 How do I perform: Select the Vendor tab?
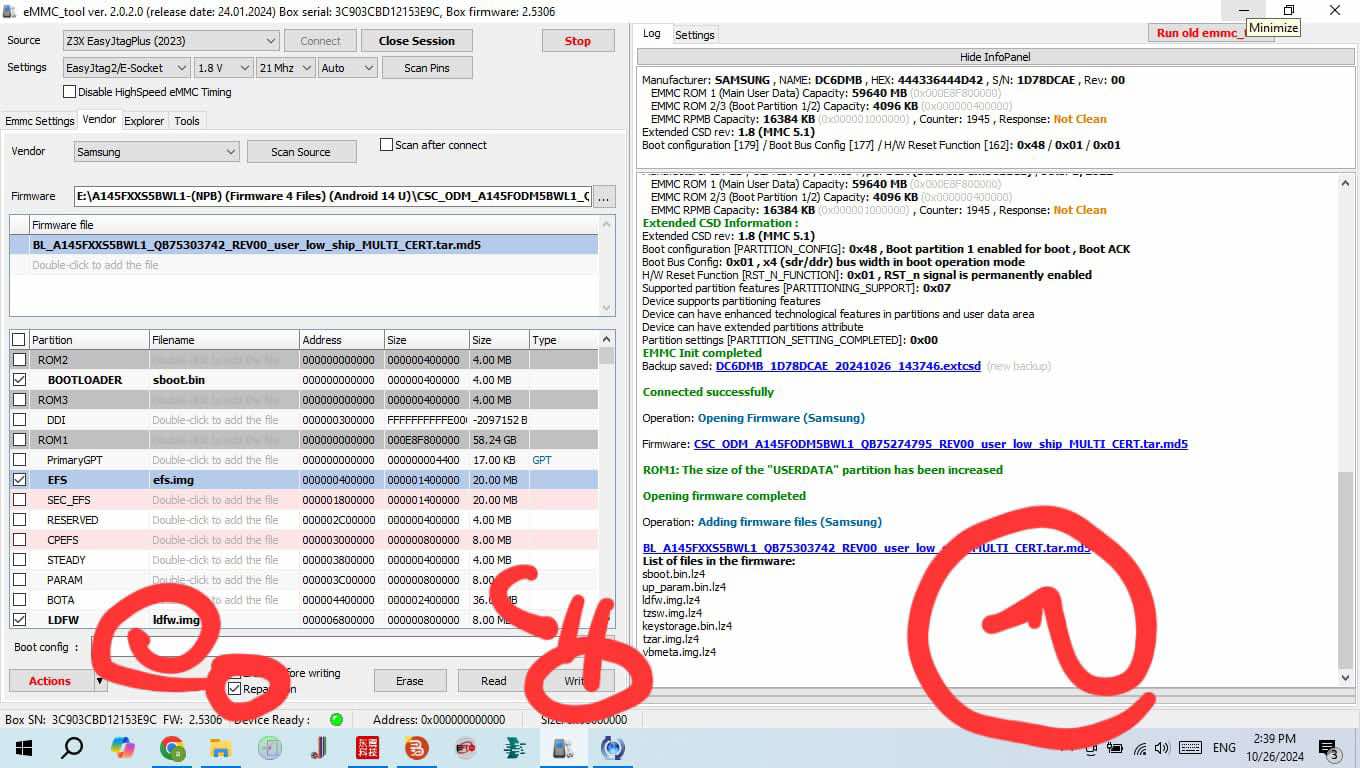coord(99,119)
